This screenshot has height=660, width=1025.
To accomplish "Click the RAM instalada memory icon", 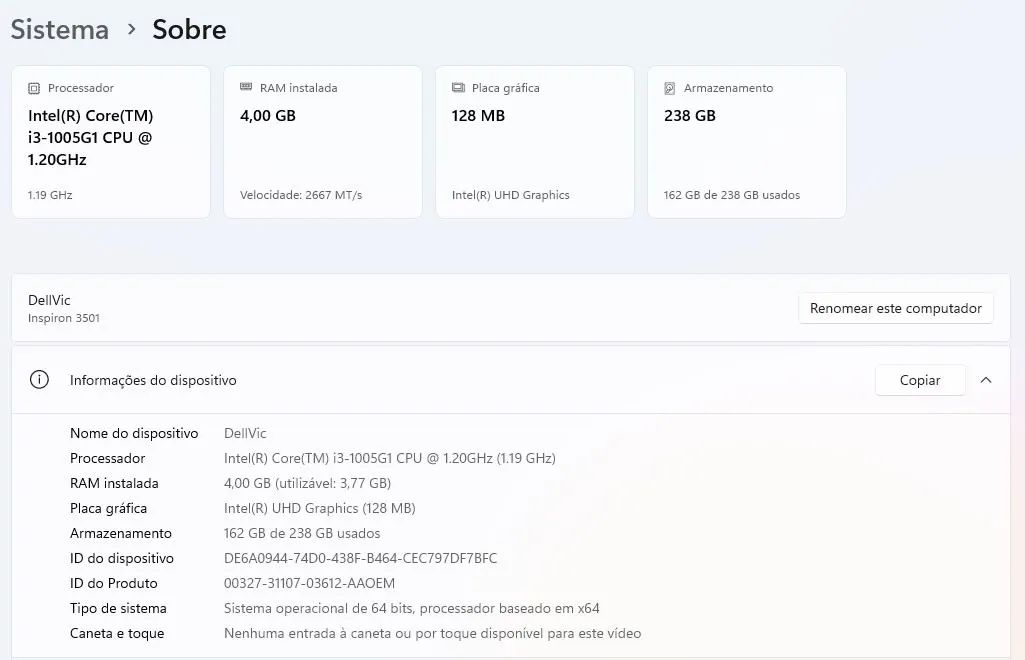I will 246,87.
